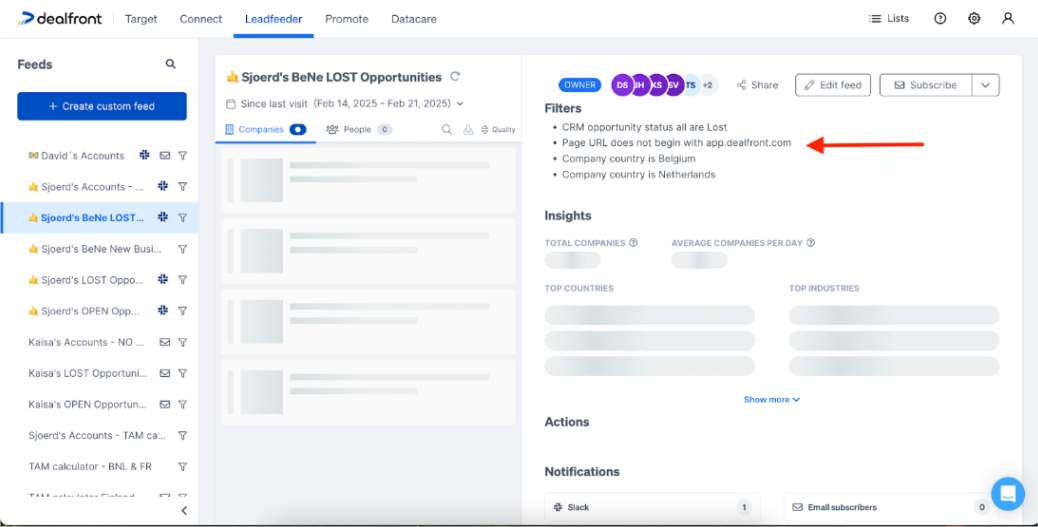1038x527 pixels.
Task: Search within feed using magnifier icon
Action: [x=447, y=130]
